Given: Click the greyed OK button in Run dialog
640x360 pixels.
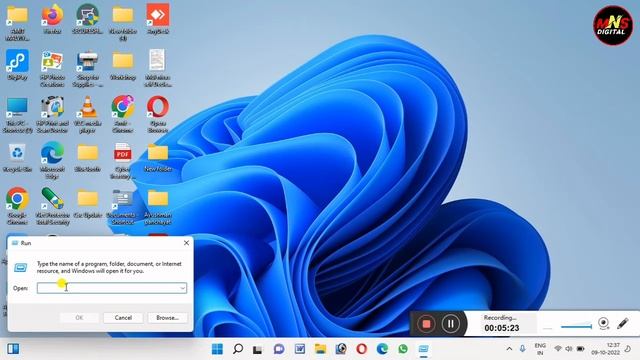Looking at the screenshot, I should point(79,318).
